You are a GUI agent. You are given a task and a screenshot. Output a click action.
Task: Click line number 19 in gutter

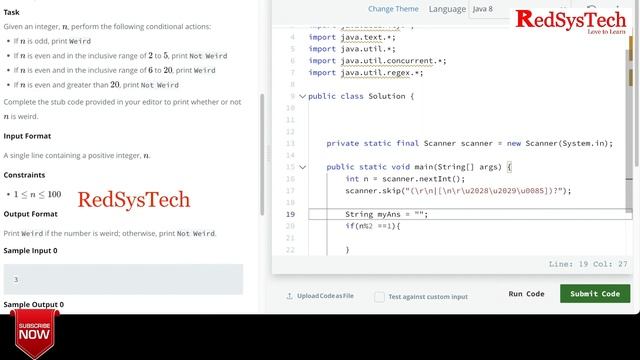(290, 214)
